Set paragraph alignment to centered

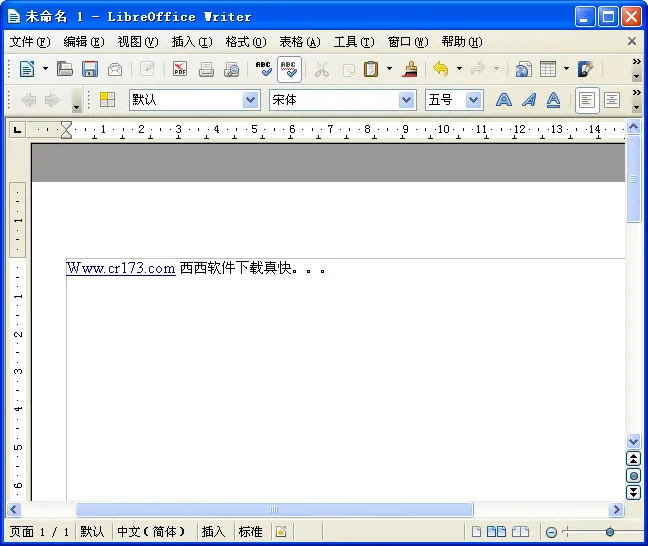point(612,100)
